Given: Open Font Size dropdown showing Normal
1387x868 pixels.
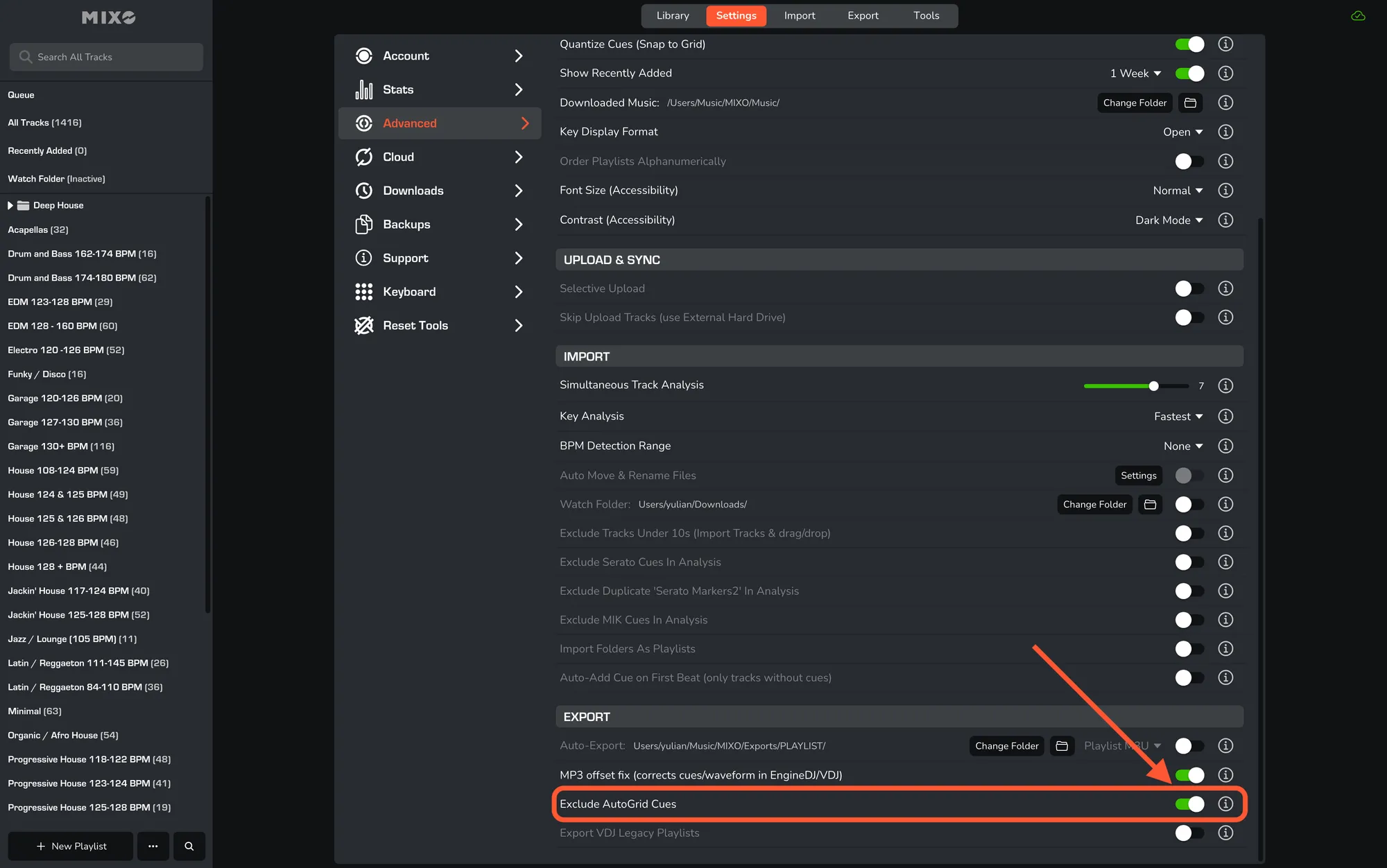Looking at the screenshot, I should click(x=1178, y=191).
